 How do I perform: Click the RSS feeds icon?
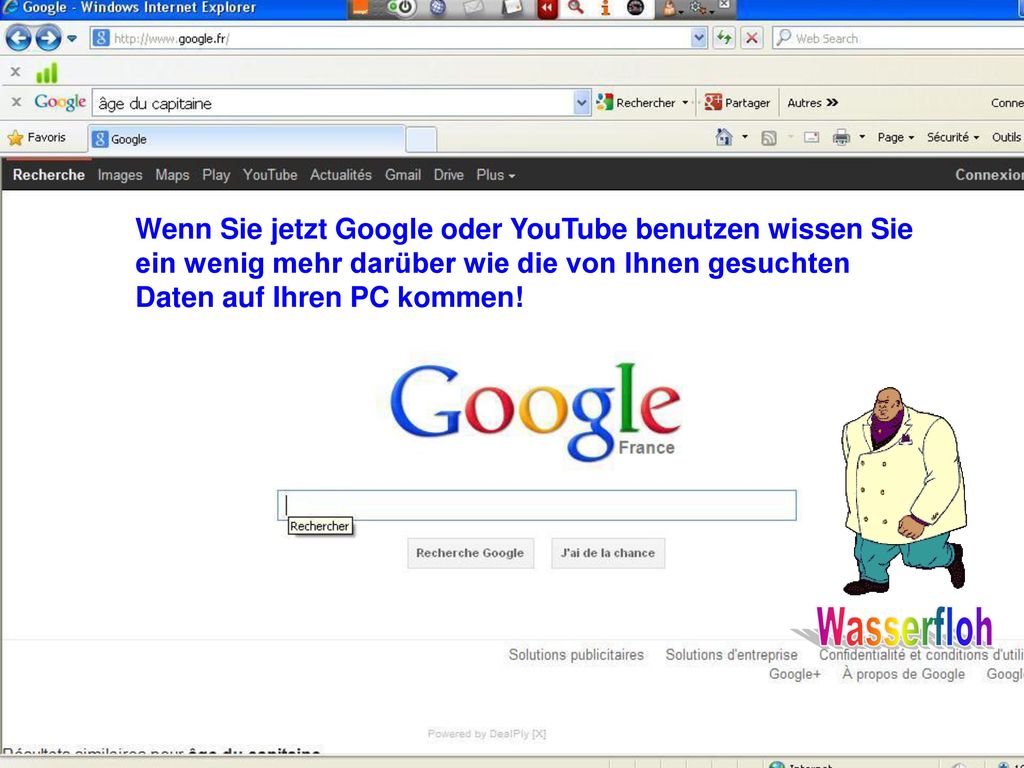pyautogui.click(x=769, y=138)
